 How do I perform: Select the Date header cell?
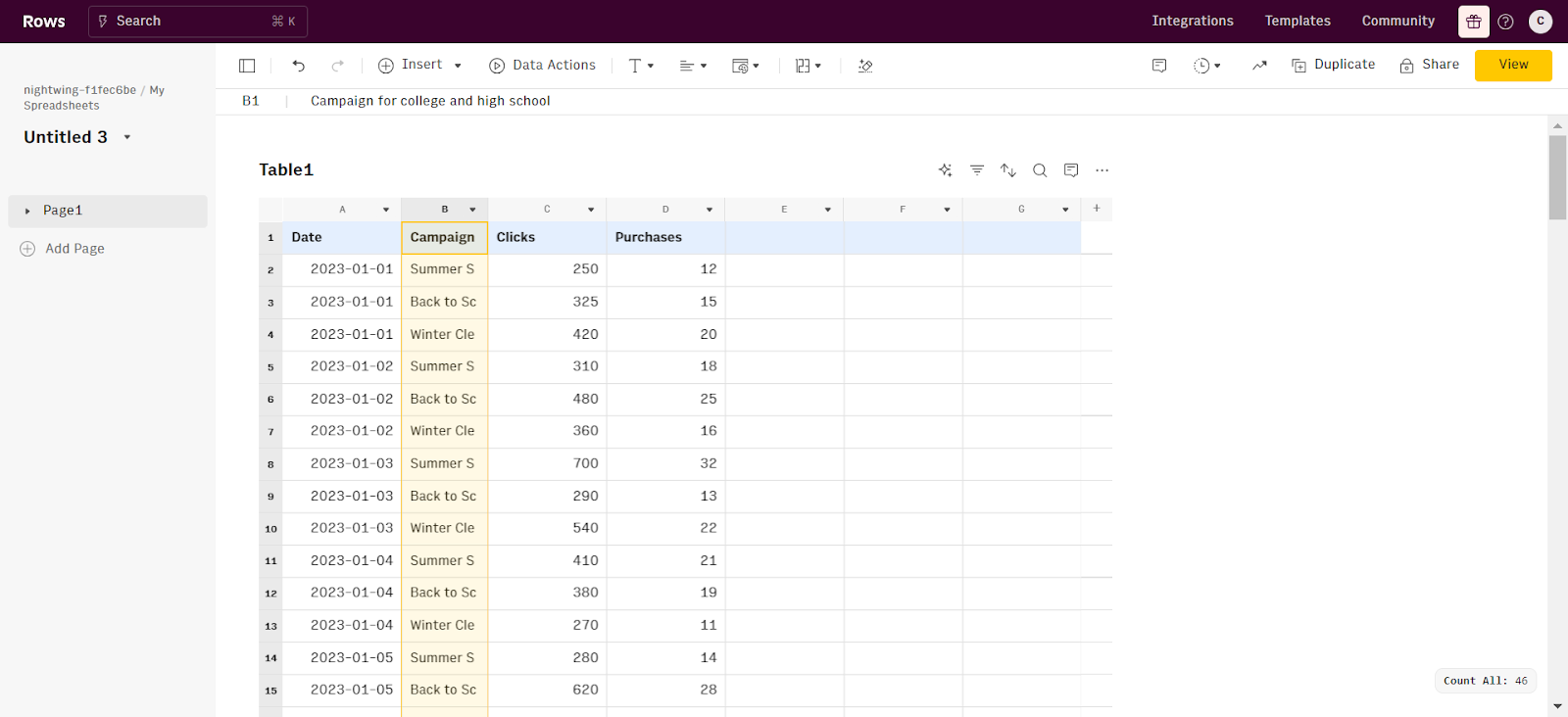pos(342,237)
